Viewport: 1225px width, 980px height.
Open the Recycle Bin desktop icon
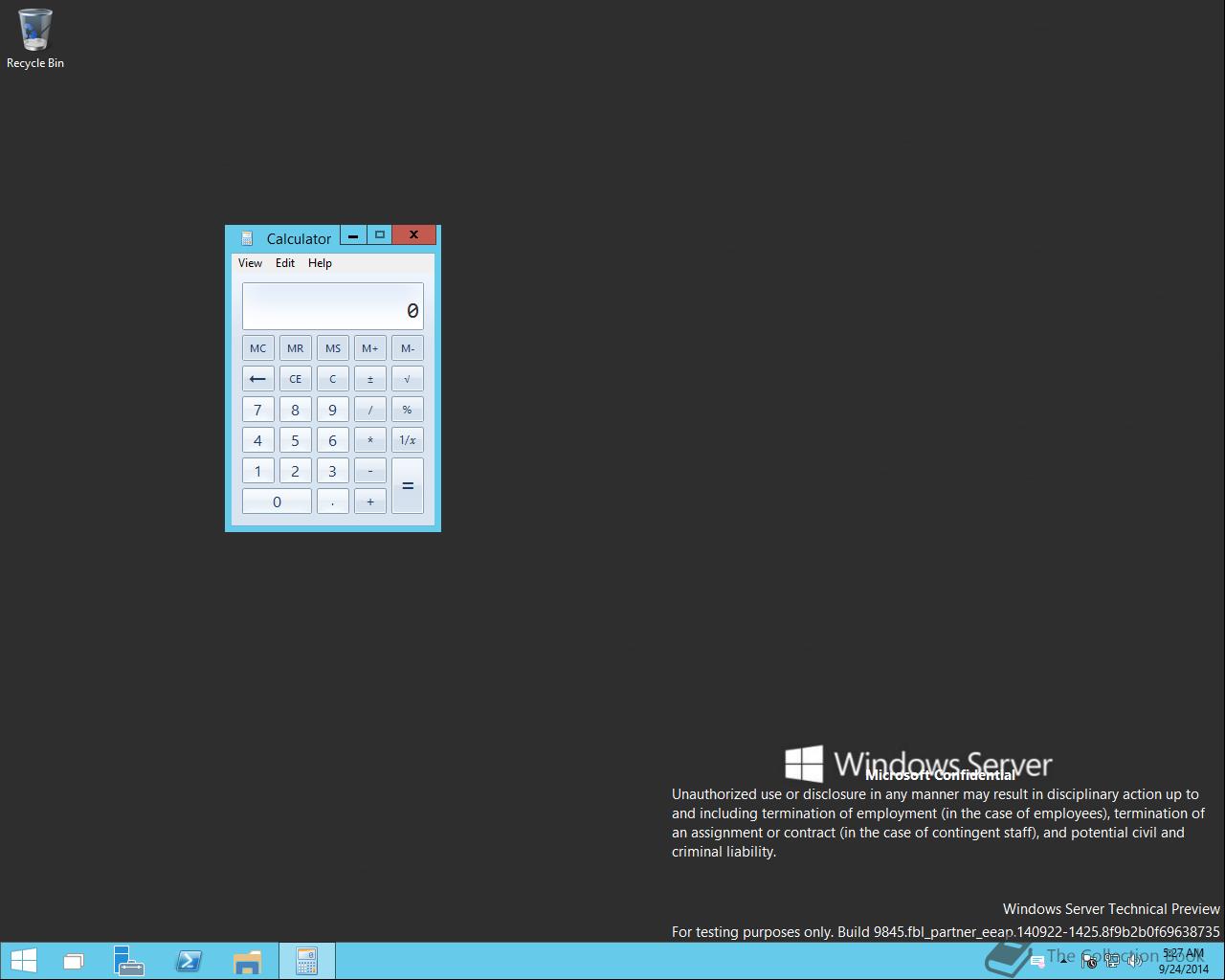[35, 39]
